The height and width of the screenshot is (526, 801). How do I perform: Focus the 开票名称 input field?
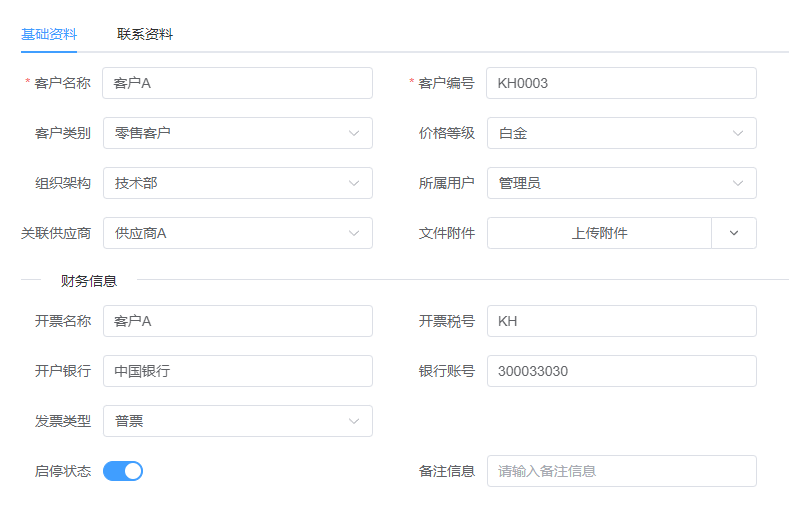click(x=237, y=321)
